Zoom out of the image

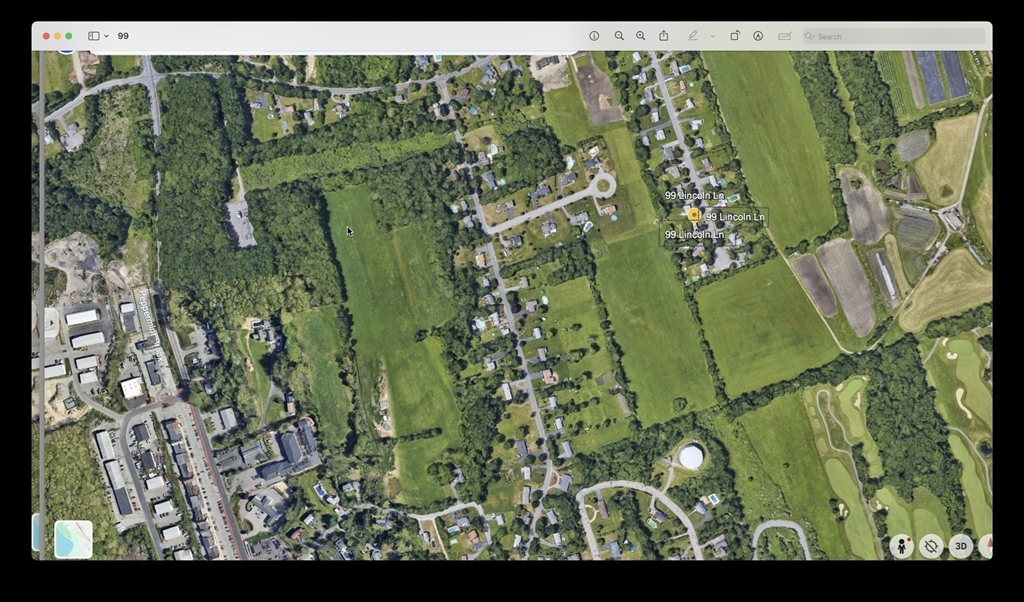coord(619,36)
